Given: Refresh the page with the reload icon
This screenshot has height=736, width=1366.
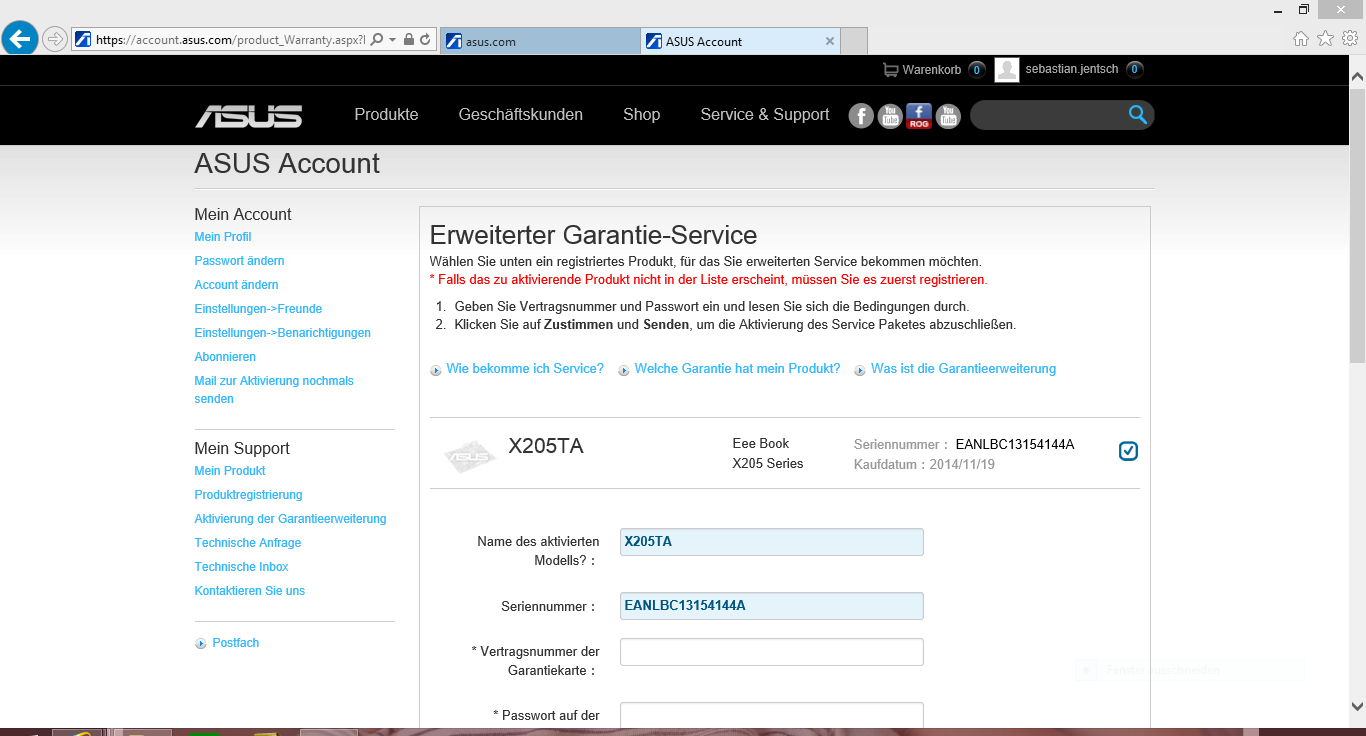Looking at the screenshot, I should point(425,40).
